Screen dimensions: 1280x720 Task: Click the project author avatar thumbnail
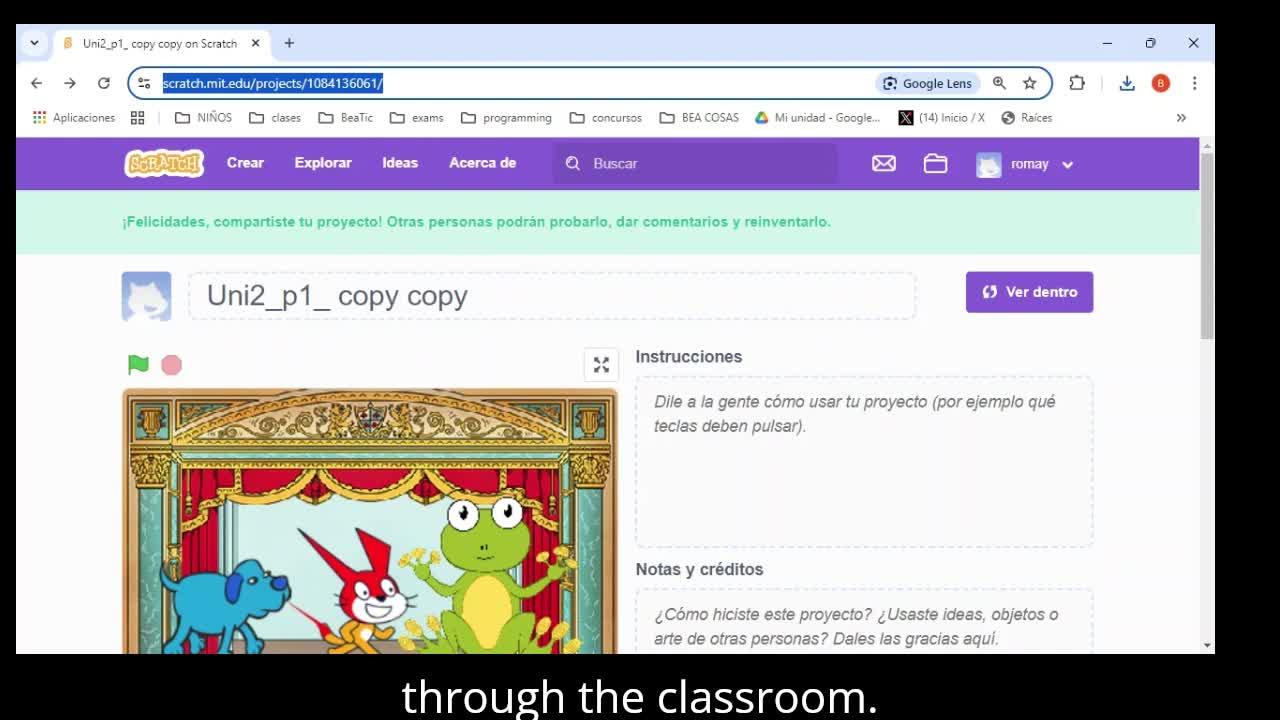(x=146, y=296)
